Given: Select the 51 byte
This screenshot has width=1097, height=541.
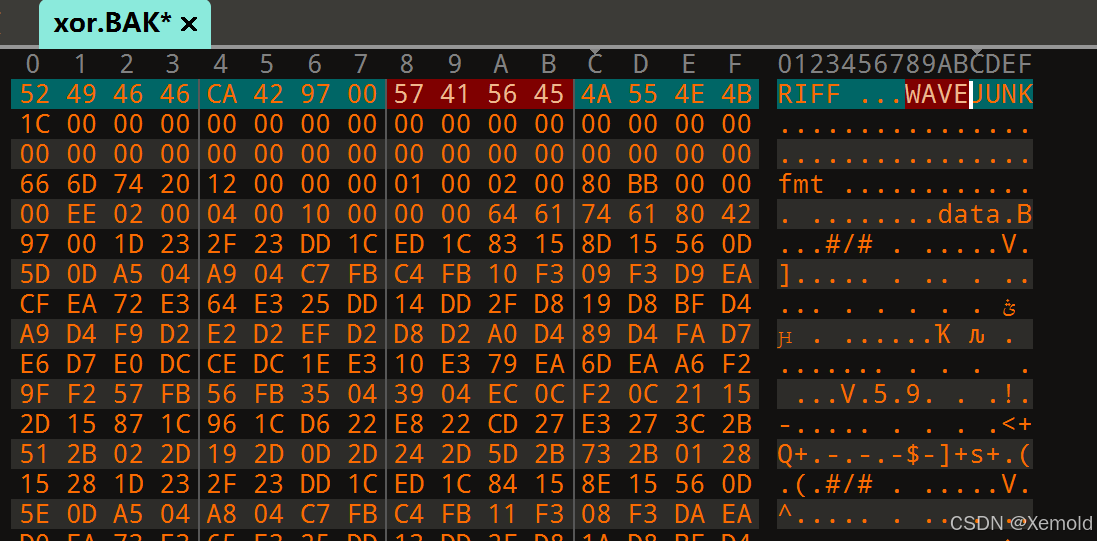Looking at the screenshot, I should [x=34, y=455].
